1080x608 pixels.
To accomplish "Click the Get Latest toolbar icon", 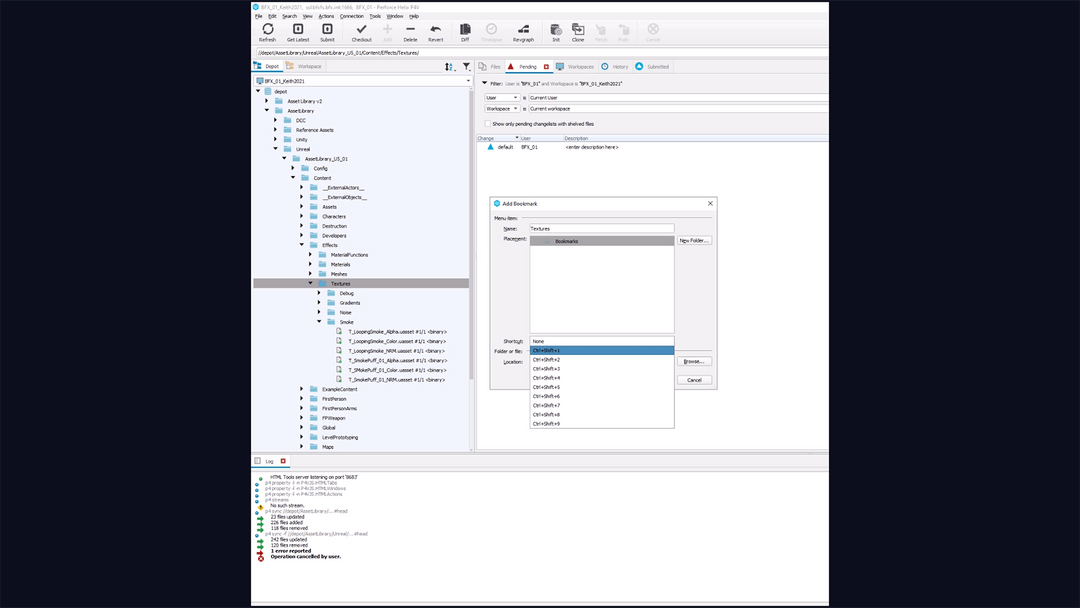I will pyautogui.click(x=296, y=31).
